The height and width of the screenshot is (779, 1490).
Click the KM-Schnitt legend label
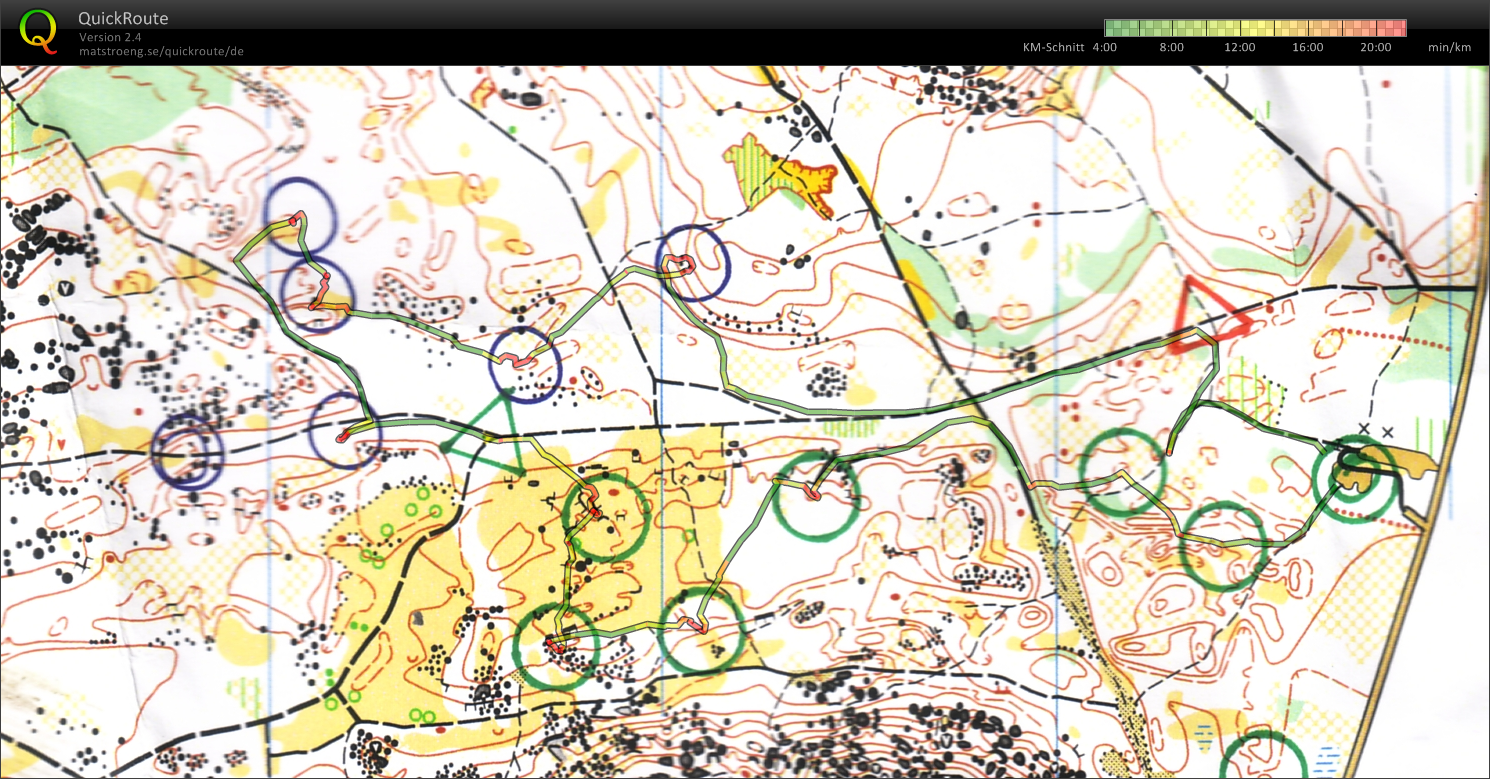click(x=1053, y=47)
